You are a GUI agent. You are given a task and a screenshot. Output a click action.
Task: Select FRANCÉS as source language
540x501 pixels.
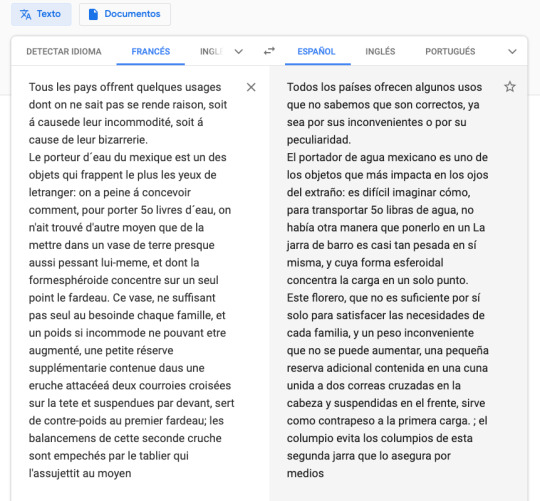pyautogui.click(x=151, y=51)
